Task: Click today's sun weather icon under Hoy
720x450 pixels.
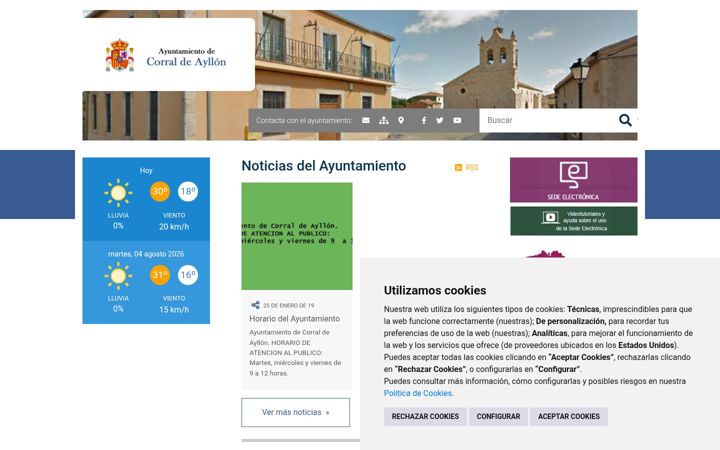Action: 118,193
